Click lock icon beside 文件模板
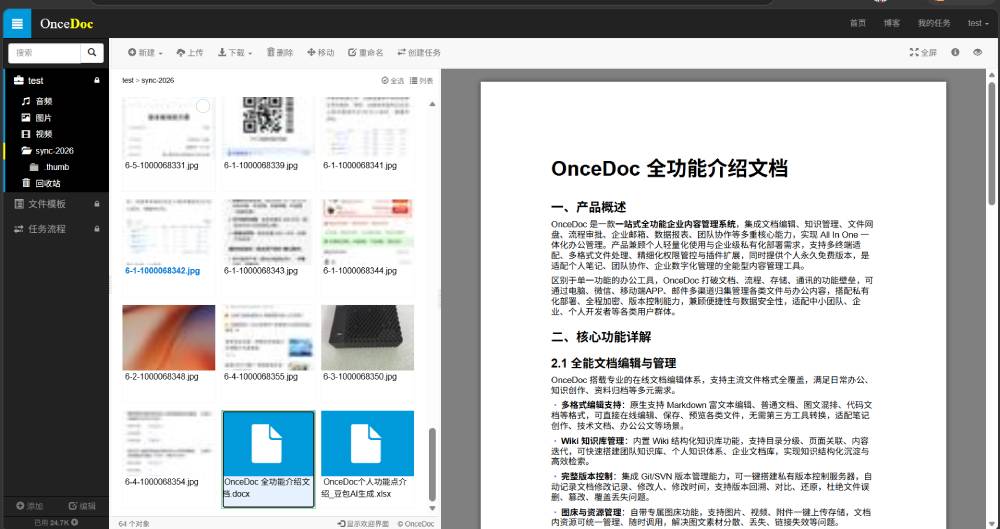Screen dimensions: 1000x529 [97, 204]
